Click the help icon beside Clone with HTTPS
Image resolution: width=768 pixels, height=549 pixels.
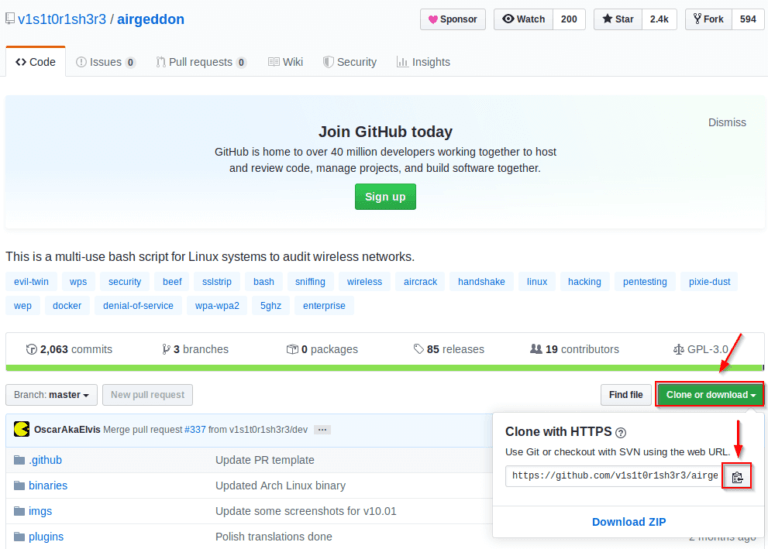tap(621, 433)
